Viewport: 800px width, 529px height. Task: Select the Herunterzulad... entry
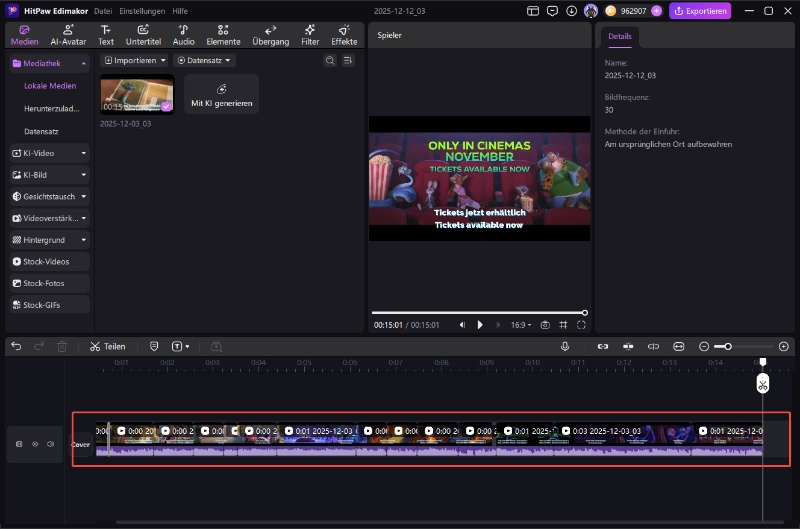(52, 109)
